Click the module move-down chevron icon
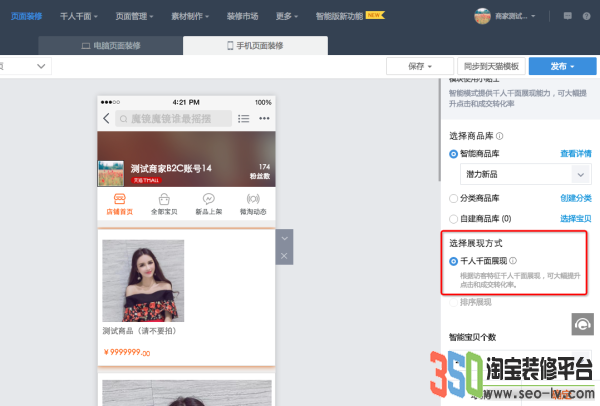Viewport: 600px width, 406px height. click(x=284, y=238)
